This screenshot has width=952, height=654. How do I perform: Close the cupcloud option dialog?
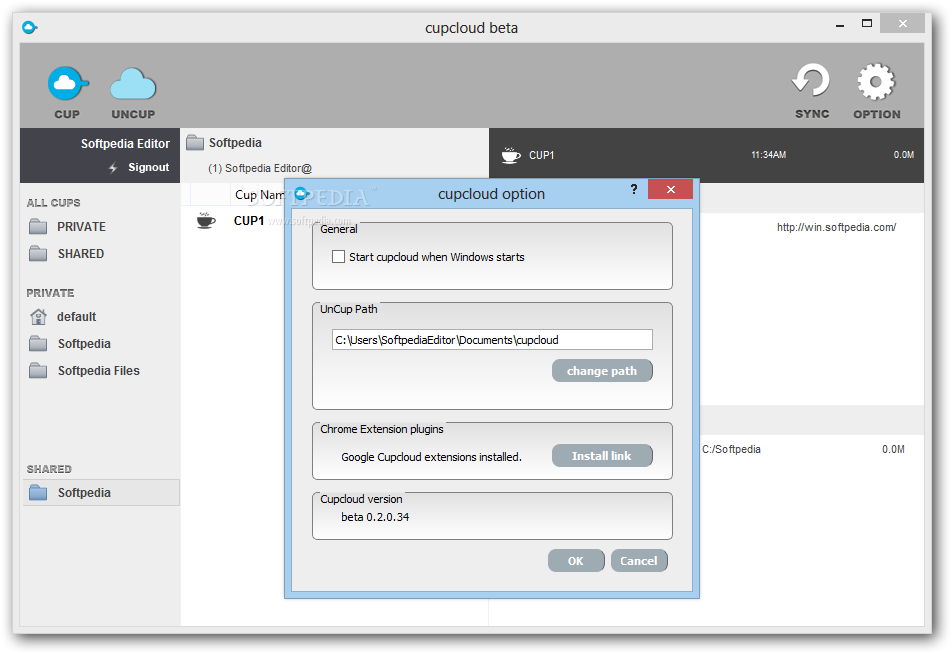670,189
